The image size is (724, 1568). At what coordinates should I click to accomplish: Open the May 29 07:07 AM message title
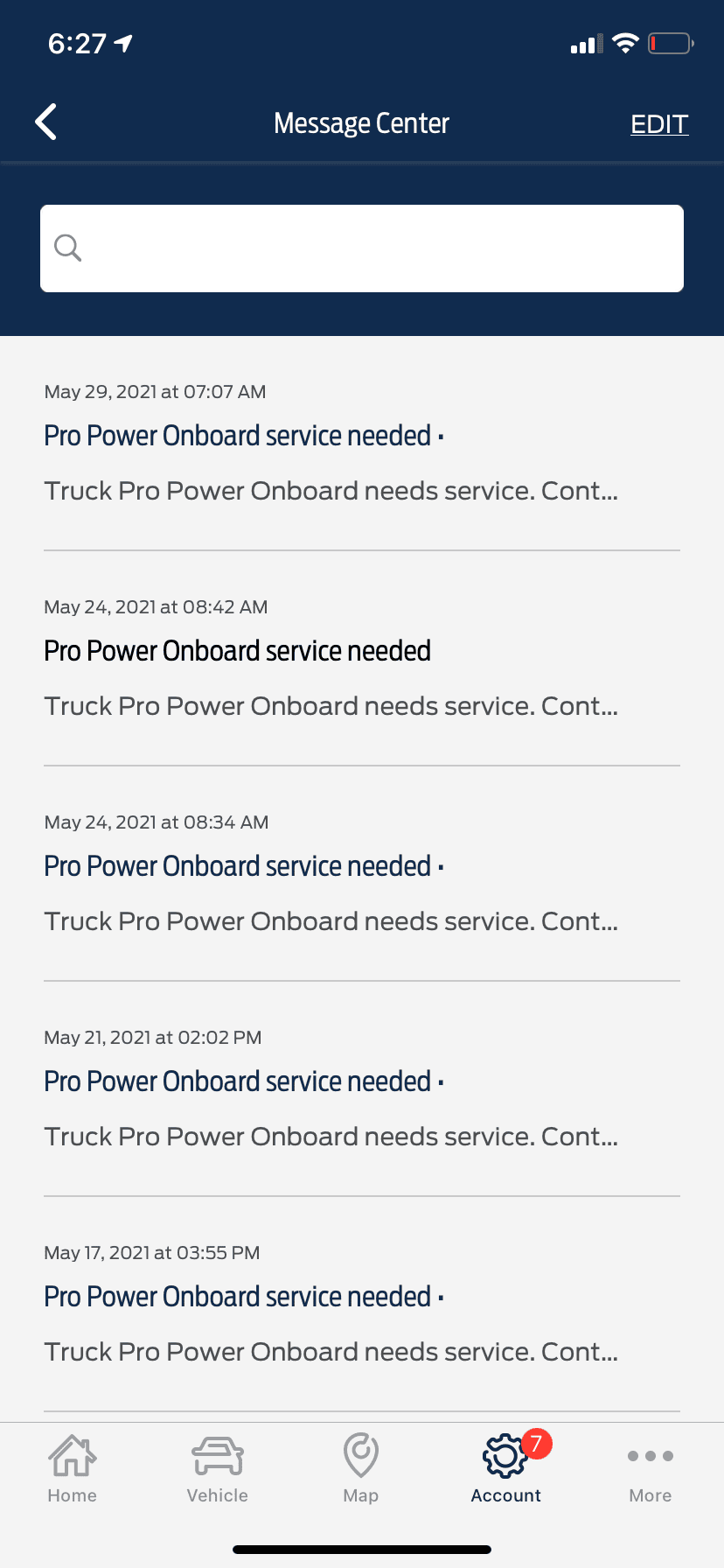click(x=238, y=436)
